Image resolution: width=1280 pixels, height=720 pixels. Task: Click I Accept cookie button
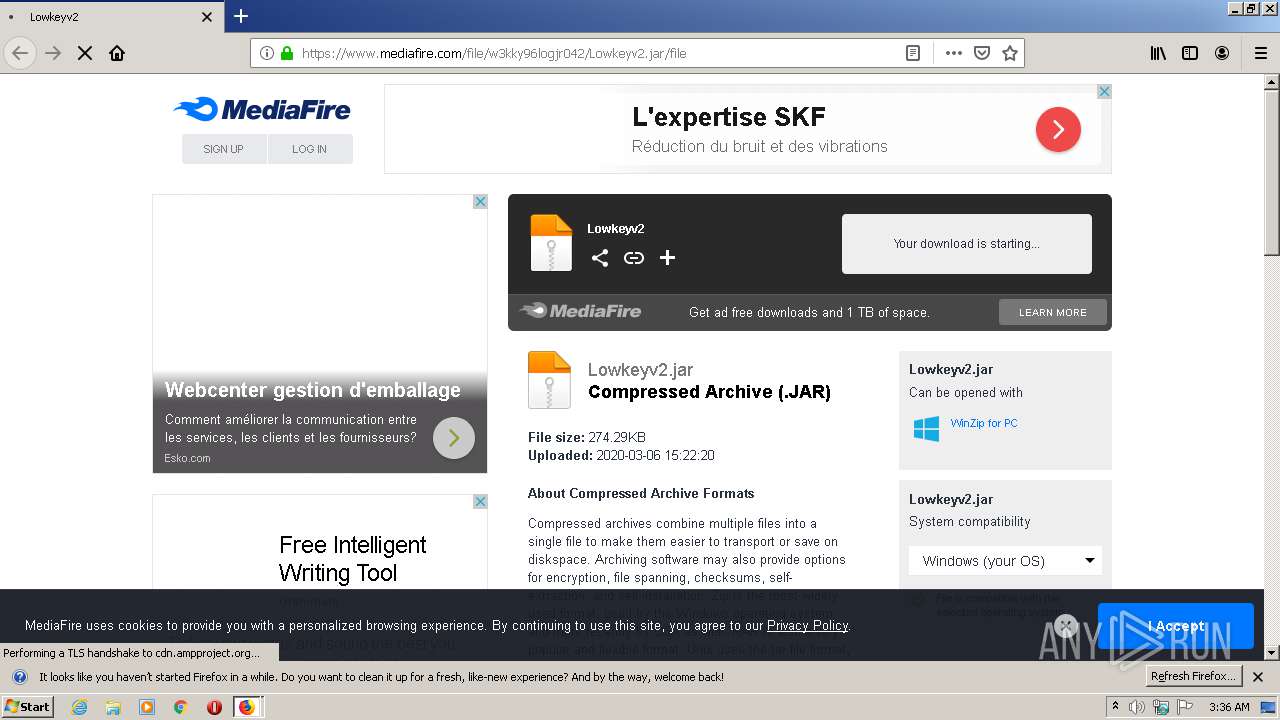click(x=1175, y=626)
